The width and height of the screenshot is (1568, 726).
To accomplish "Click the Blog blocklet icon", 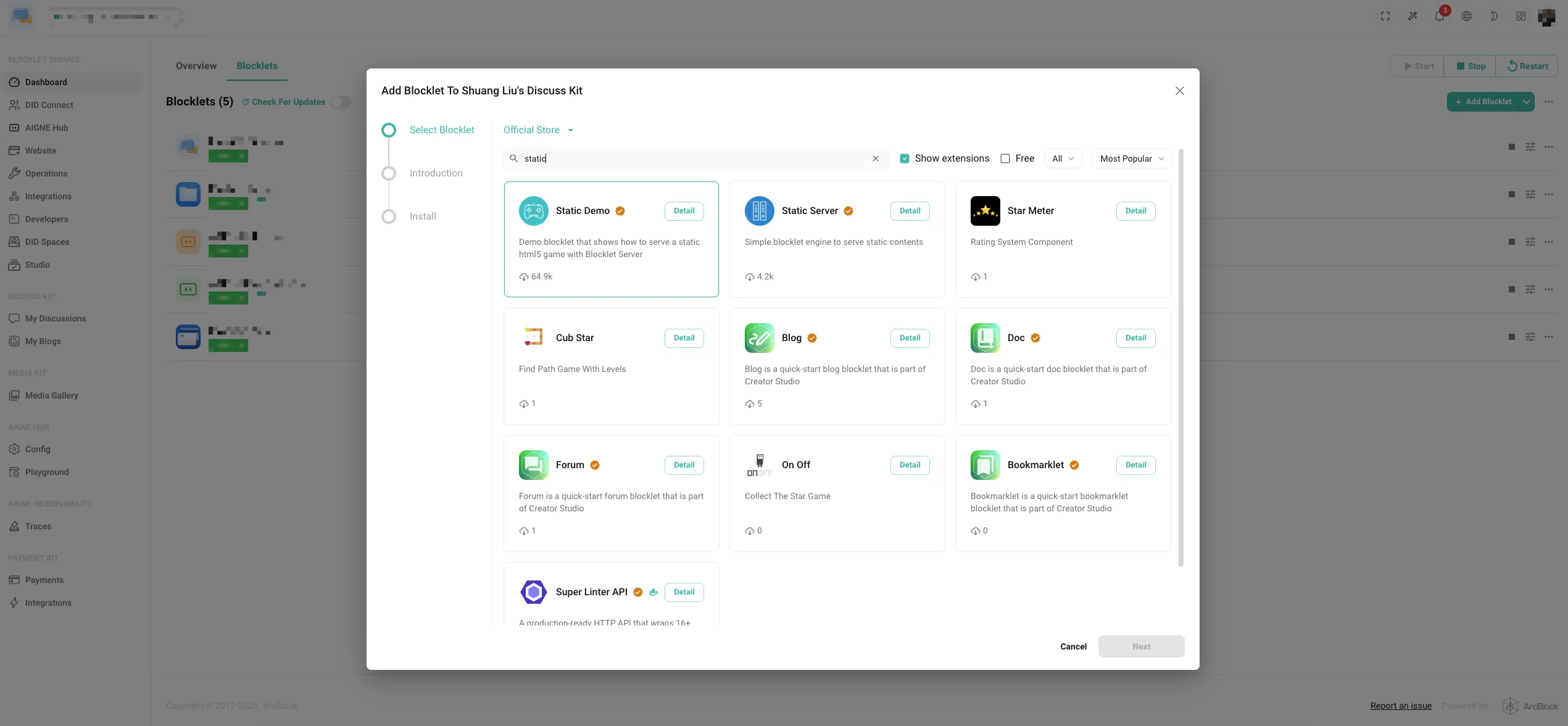I will [759, 338].
